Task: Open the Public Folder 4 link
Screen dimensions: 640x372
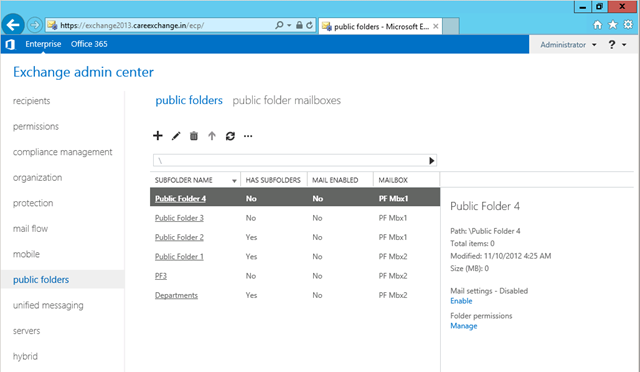Action: [180, 199]
